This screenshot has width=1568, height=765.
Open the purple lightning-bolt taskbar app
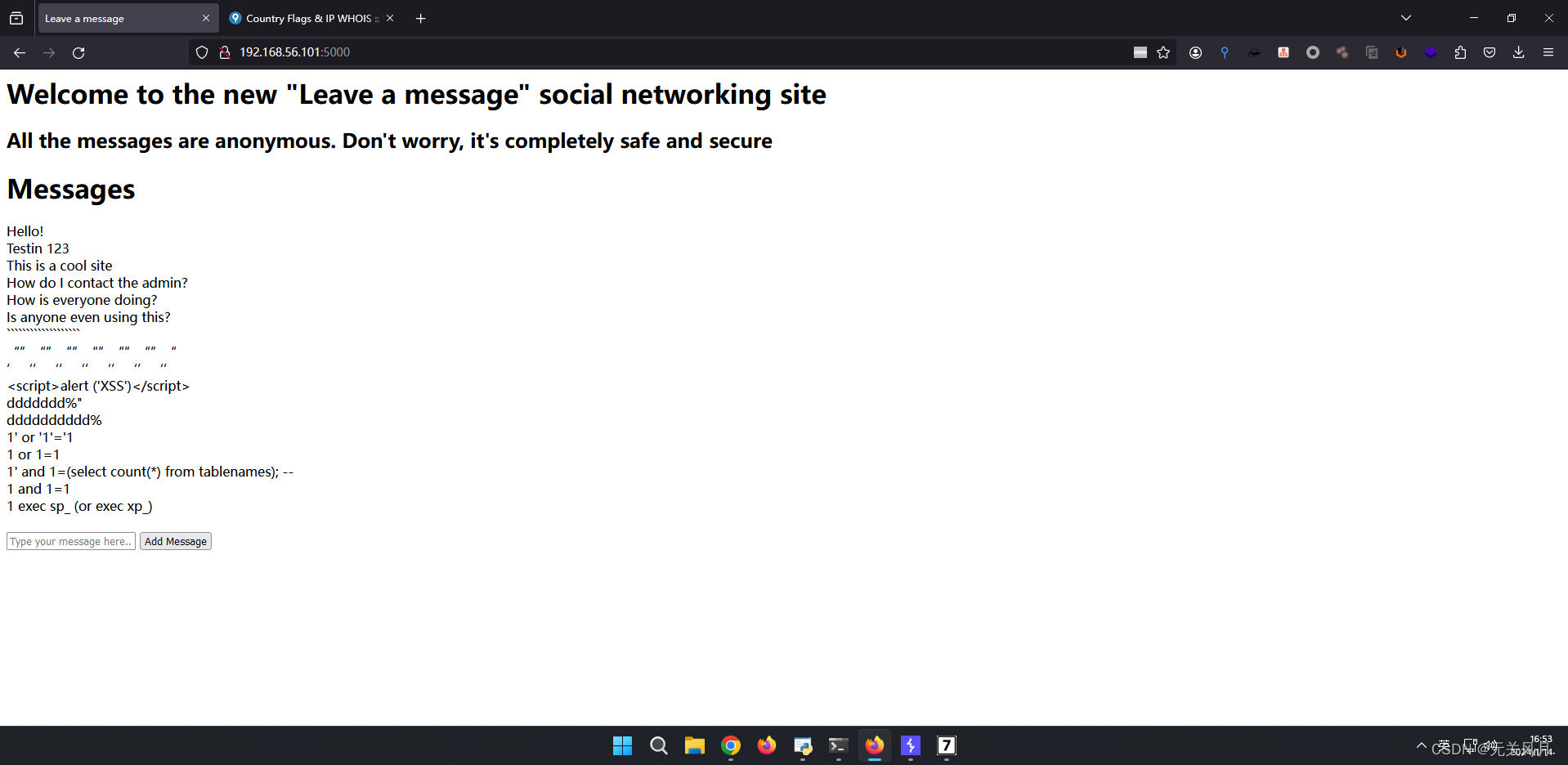pos(910,745)
